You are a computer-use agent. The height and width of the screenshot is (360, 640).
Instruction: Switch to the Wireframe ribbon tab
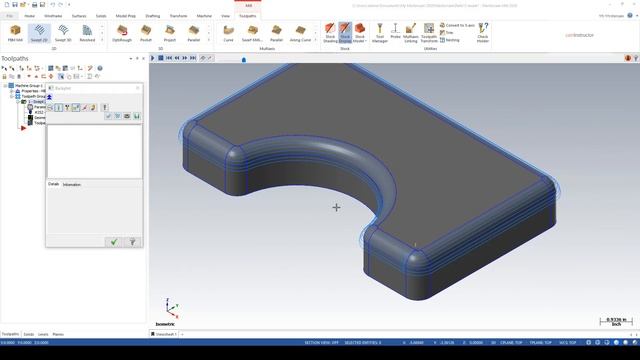(53, 16)
